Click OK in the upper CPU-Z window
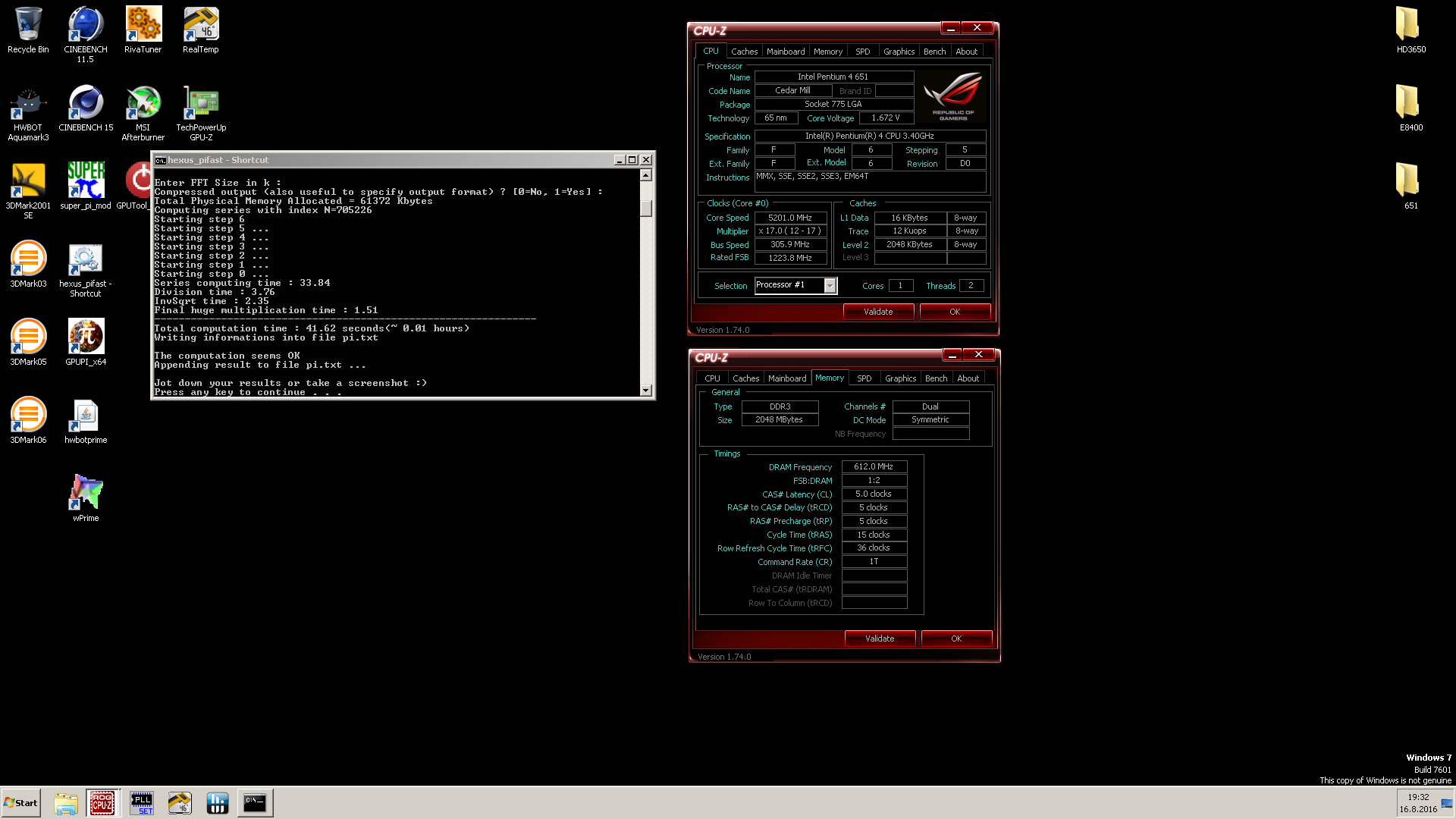The height and width of the screenshot is (819, 1456). (x=955, y=312)
